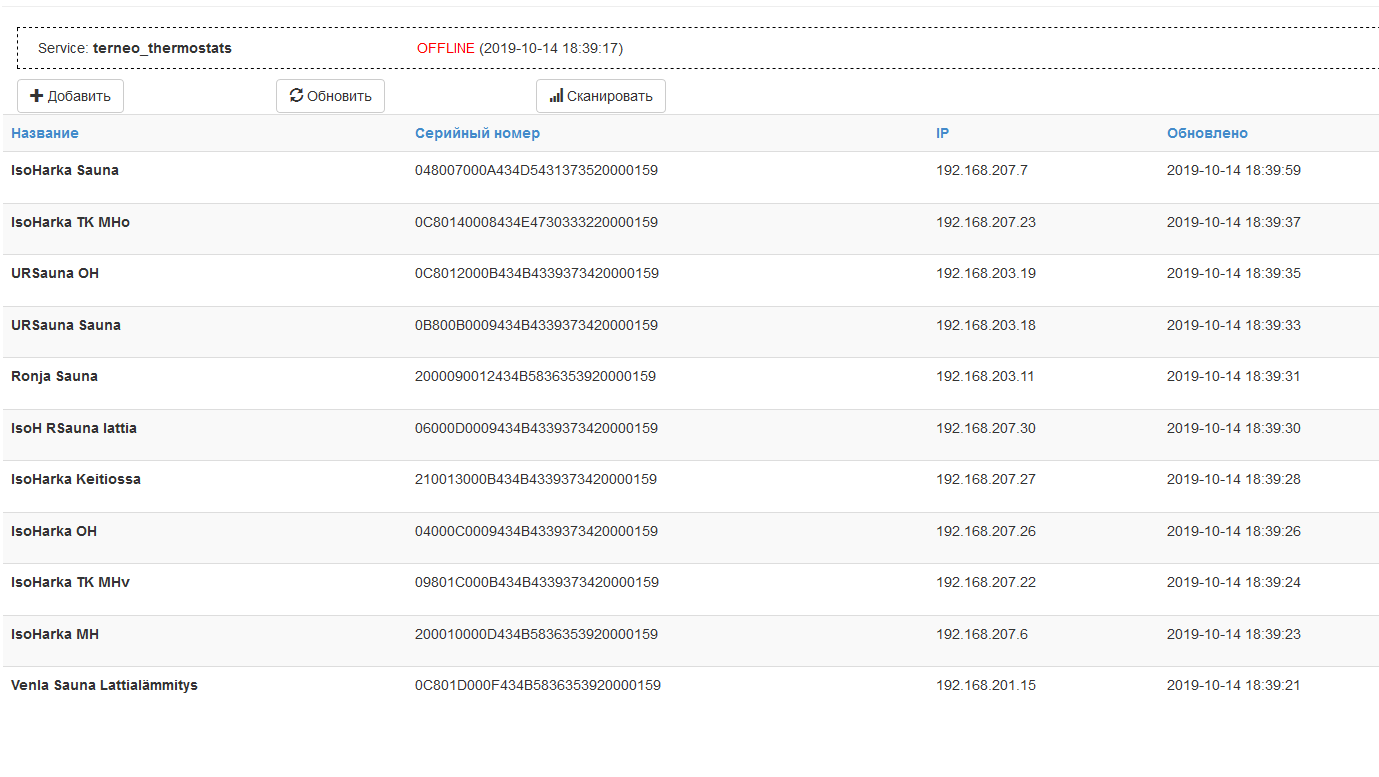Click the signal bars icon on Сканировать
The image size is (1379, 777).
click(x=556, y=97)
